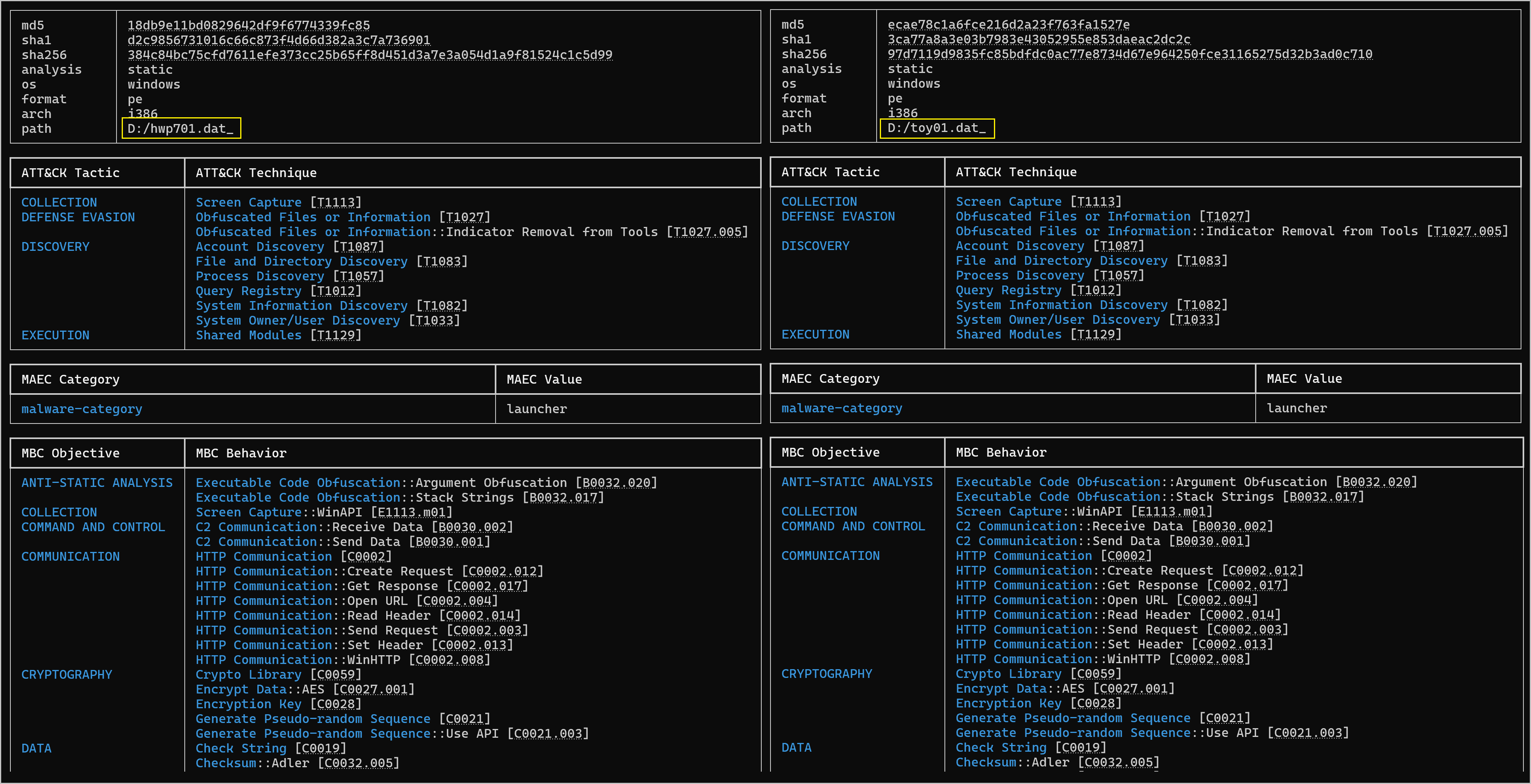The height and width of the screenshot is (784, 1531).
Task: Click the T1027.005 ID in left table
Action: (x=707, y=232)
